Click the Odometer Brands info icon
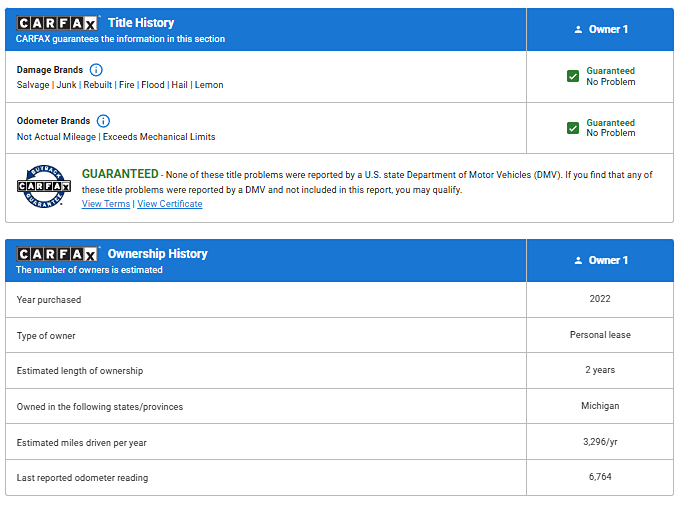 click(x=103, y=121)
